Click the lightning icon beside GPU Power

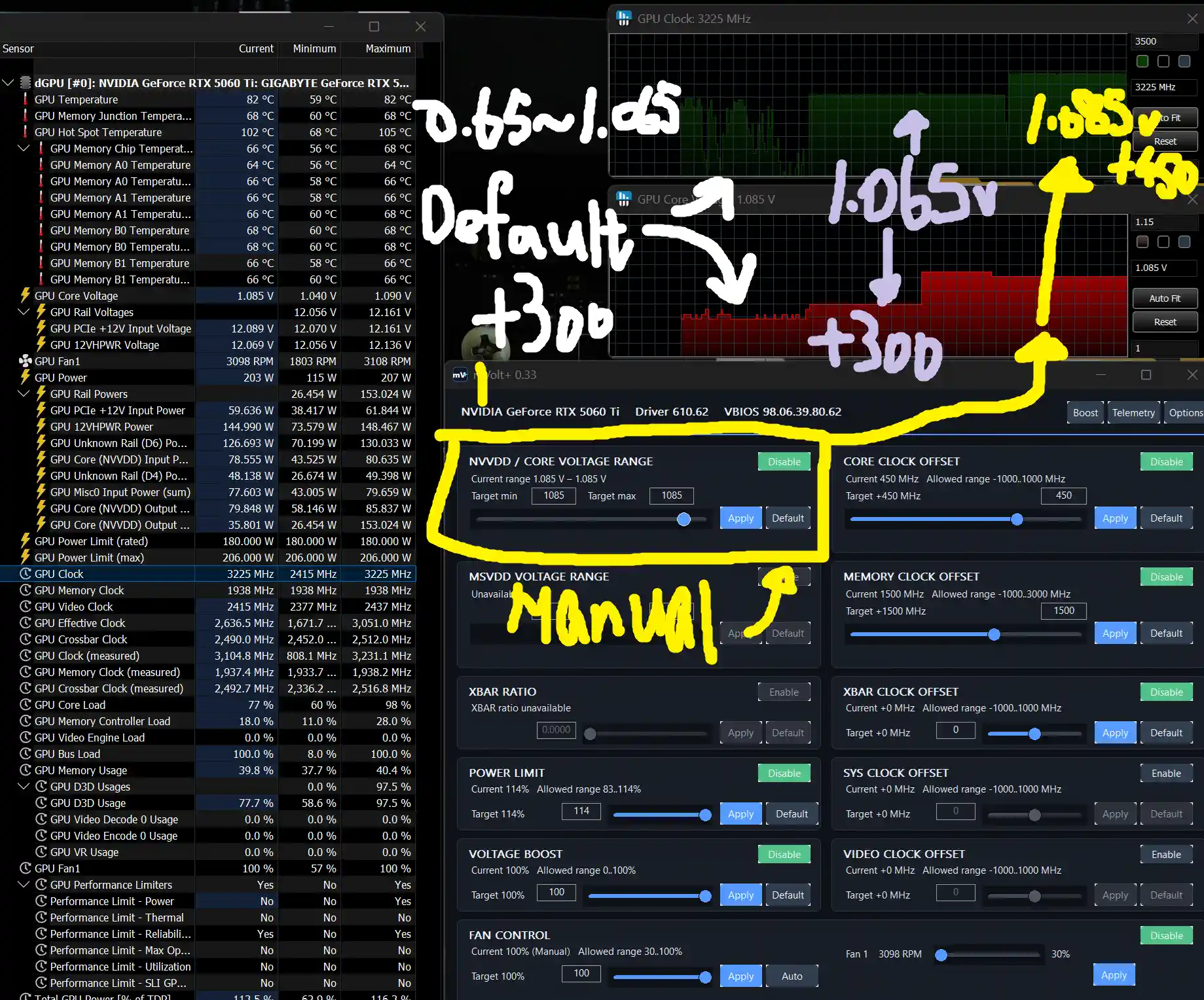coord(26,378)
